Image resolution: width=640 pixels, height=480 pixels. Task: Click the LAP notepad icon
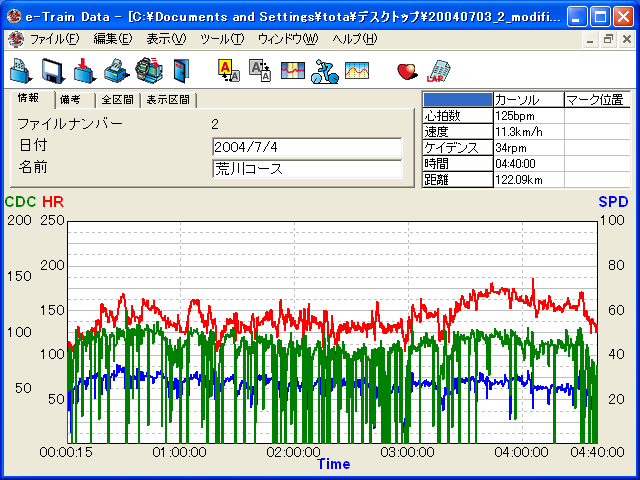coord(438,70)
